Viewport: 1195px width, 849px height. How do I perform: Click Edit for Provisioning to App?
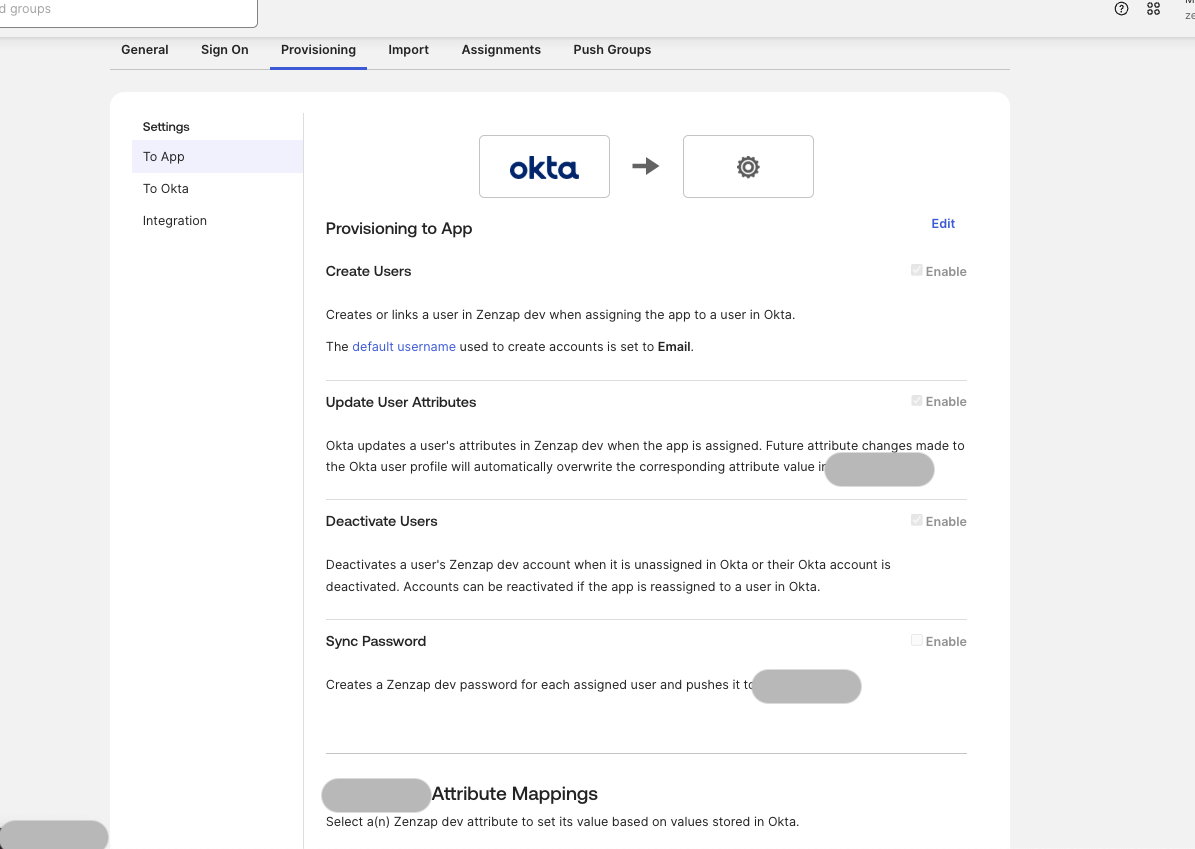coord(943,223)
